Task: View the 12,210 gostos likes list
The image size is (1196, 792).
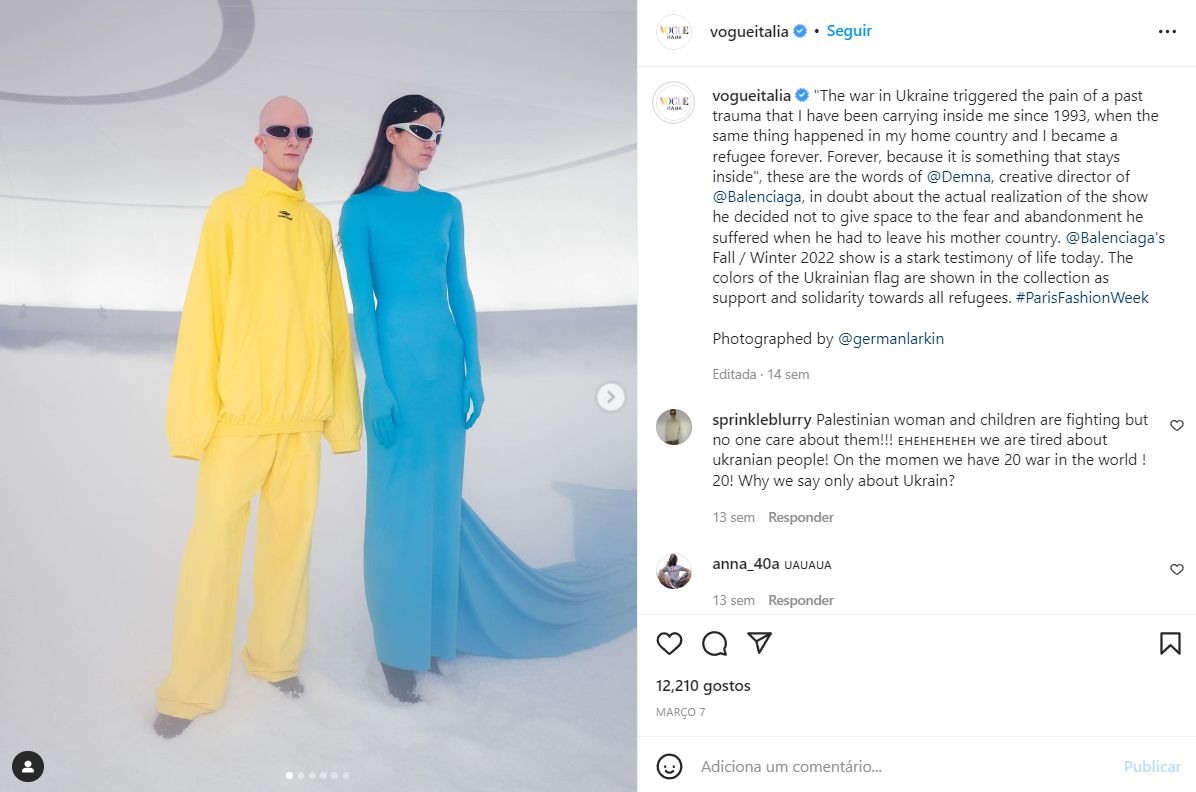Action: 703,686
